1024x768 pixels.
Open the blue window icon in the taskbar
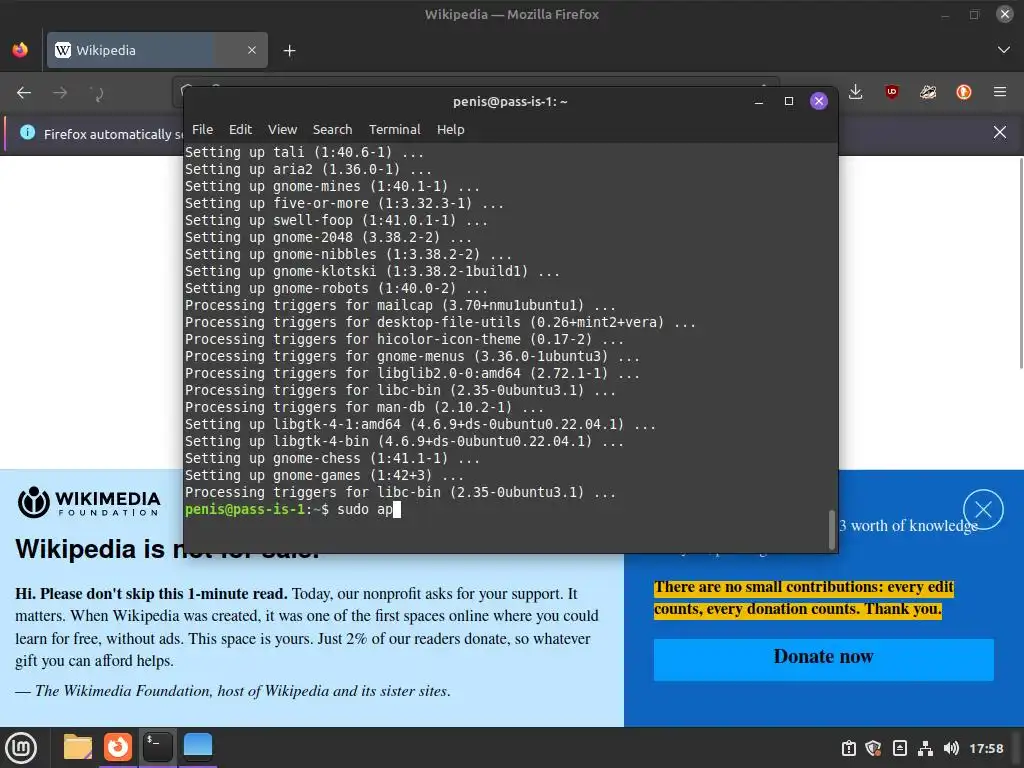click(x=197, y=747)
